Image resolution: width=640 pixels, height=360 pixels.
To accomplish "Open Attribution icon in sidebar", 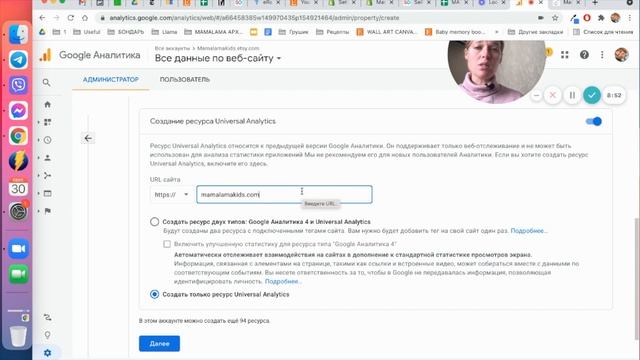I will 47,317.
